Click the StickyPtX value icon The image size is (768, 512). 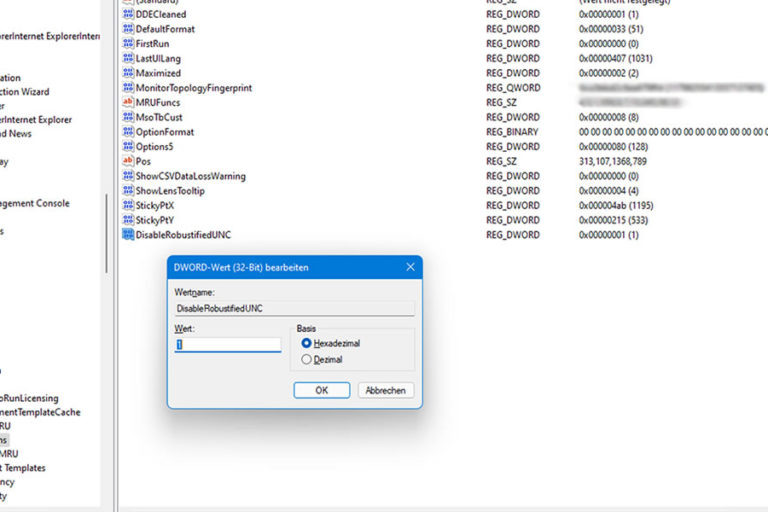[128, 205]
